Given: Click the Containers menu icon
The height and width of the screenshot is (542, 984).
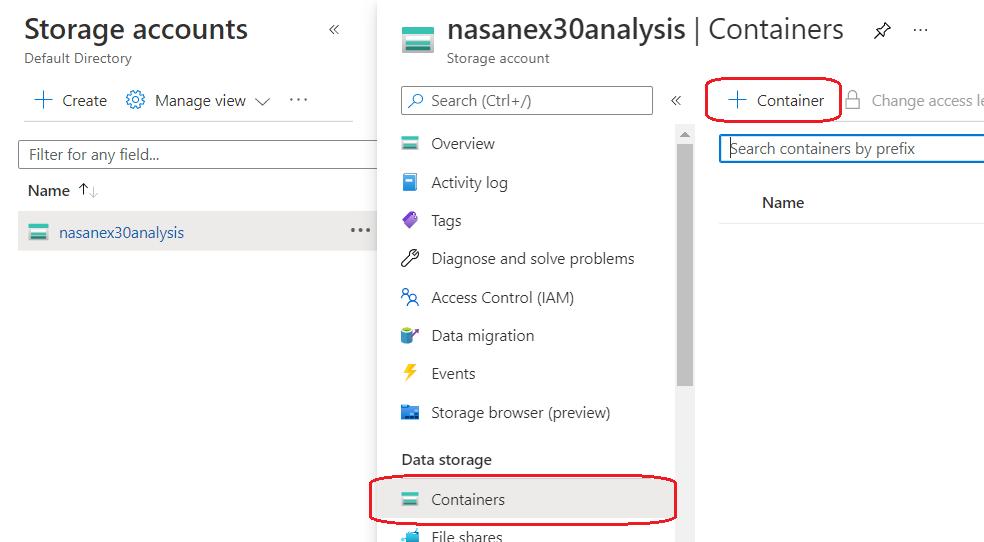Looking at the screenshot, I should pos(410,499).
